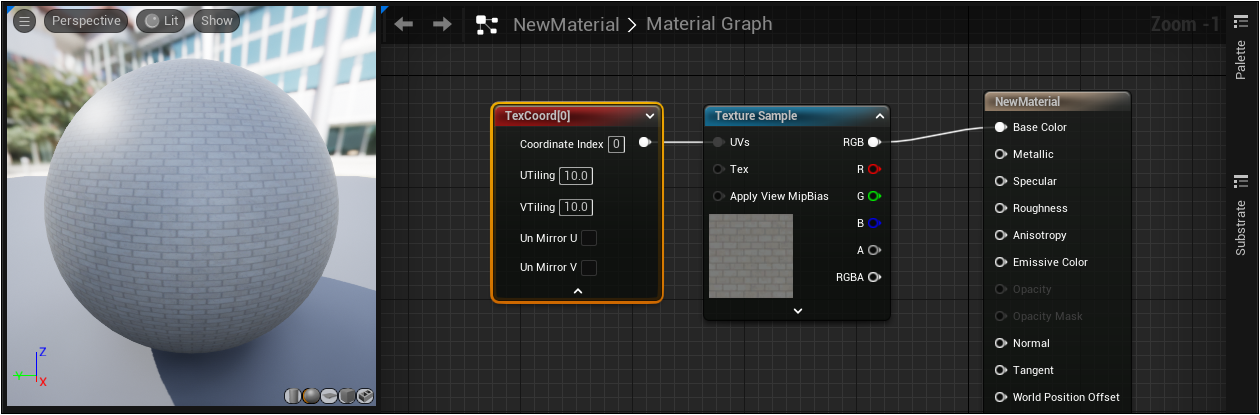Open the Substrate side tab
Screen dimensions: 1260x415
click(1241, 216)
